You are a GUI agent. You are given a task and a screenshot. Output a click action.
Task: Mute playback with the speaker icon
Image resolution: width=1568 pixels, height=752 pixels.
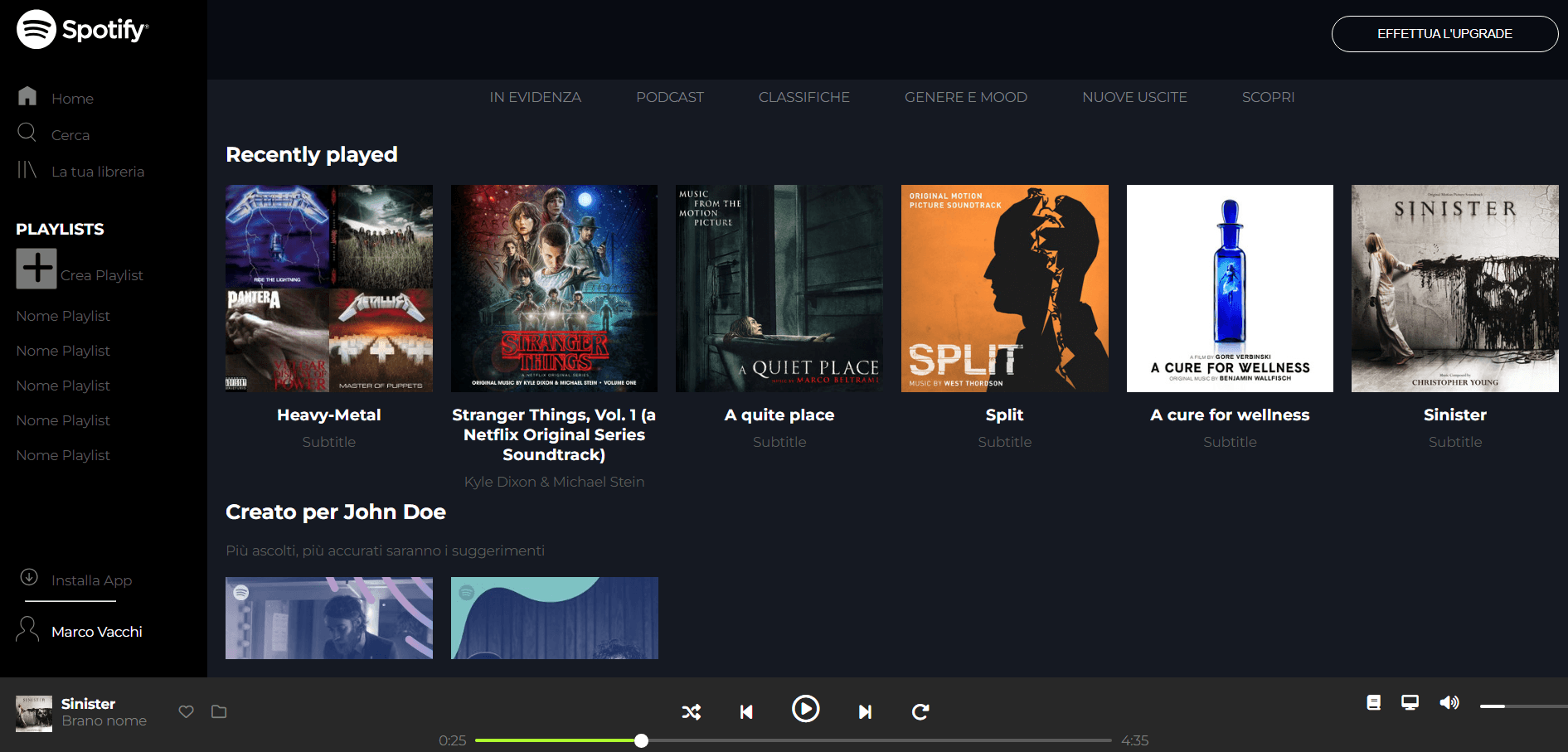(1449, 702)
